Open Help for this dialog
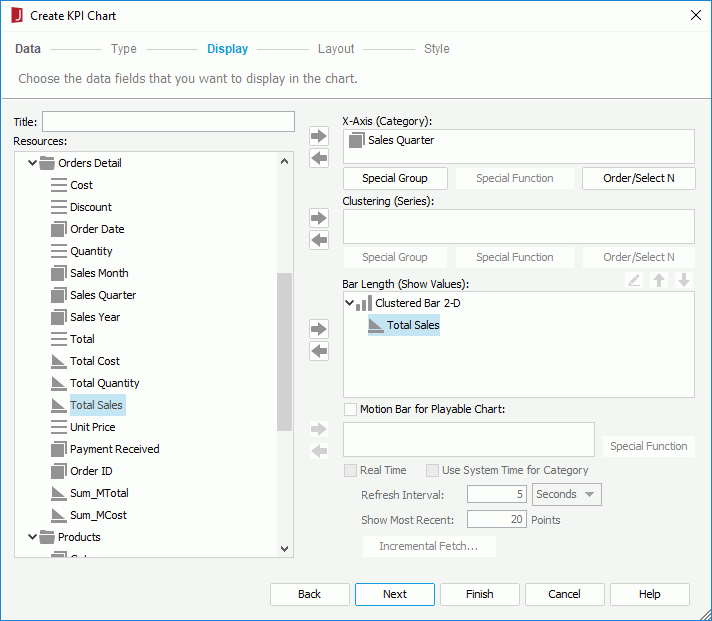This screenshot has height=621, width=712. pos(650,594)
